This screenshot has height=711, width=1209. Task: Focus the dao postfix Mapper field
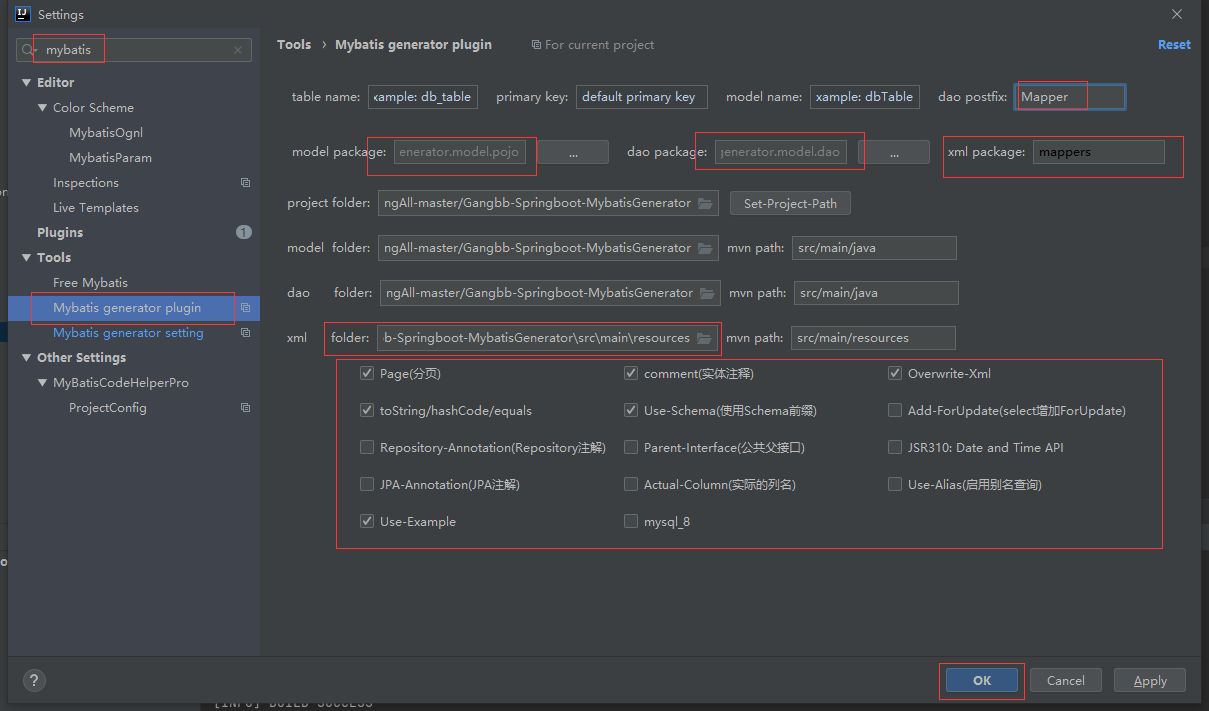point(1071,97)
